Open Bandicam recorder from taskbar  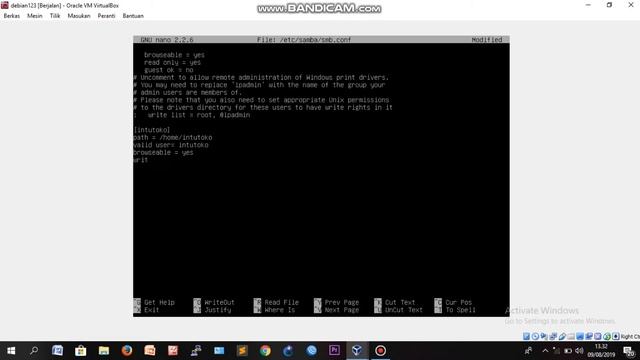[380, 351]
